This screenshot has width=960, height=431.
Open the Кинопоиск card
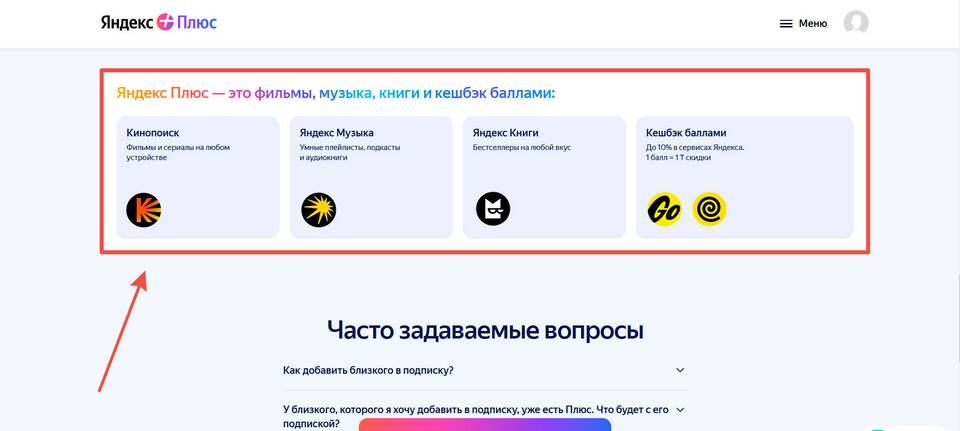tap(198, 177)
